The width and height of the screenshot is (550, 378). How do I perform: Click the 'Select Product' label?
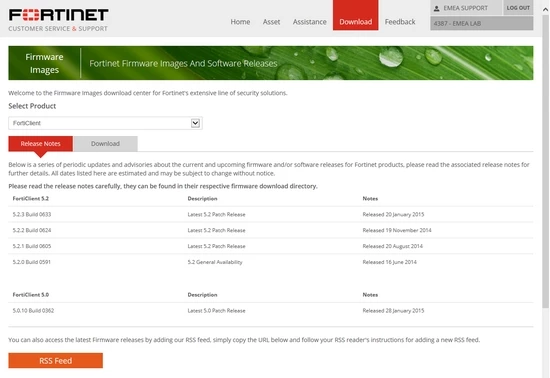point(32,106)
